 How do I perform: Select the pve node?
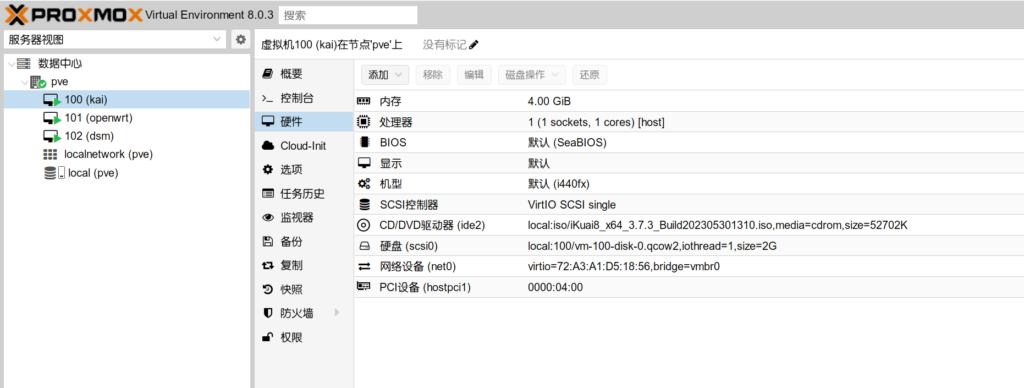tap(59, 82)
